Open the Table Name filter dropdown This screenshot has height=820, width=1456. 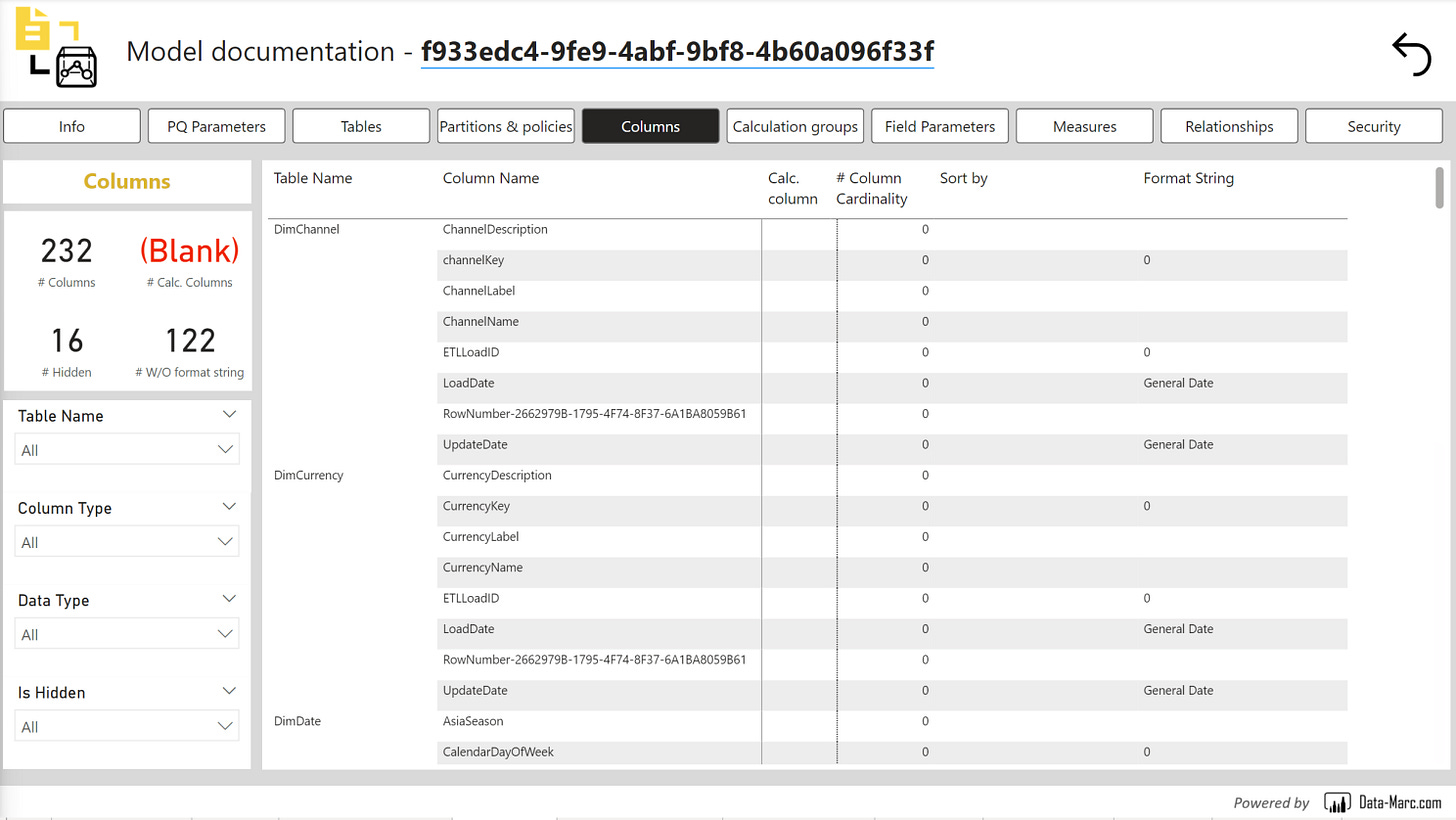click(x=127, y=450)
